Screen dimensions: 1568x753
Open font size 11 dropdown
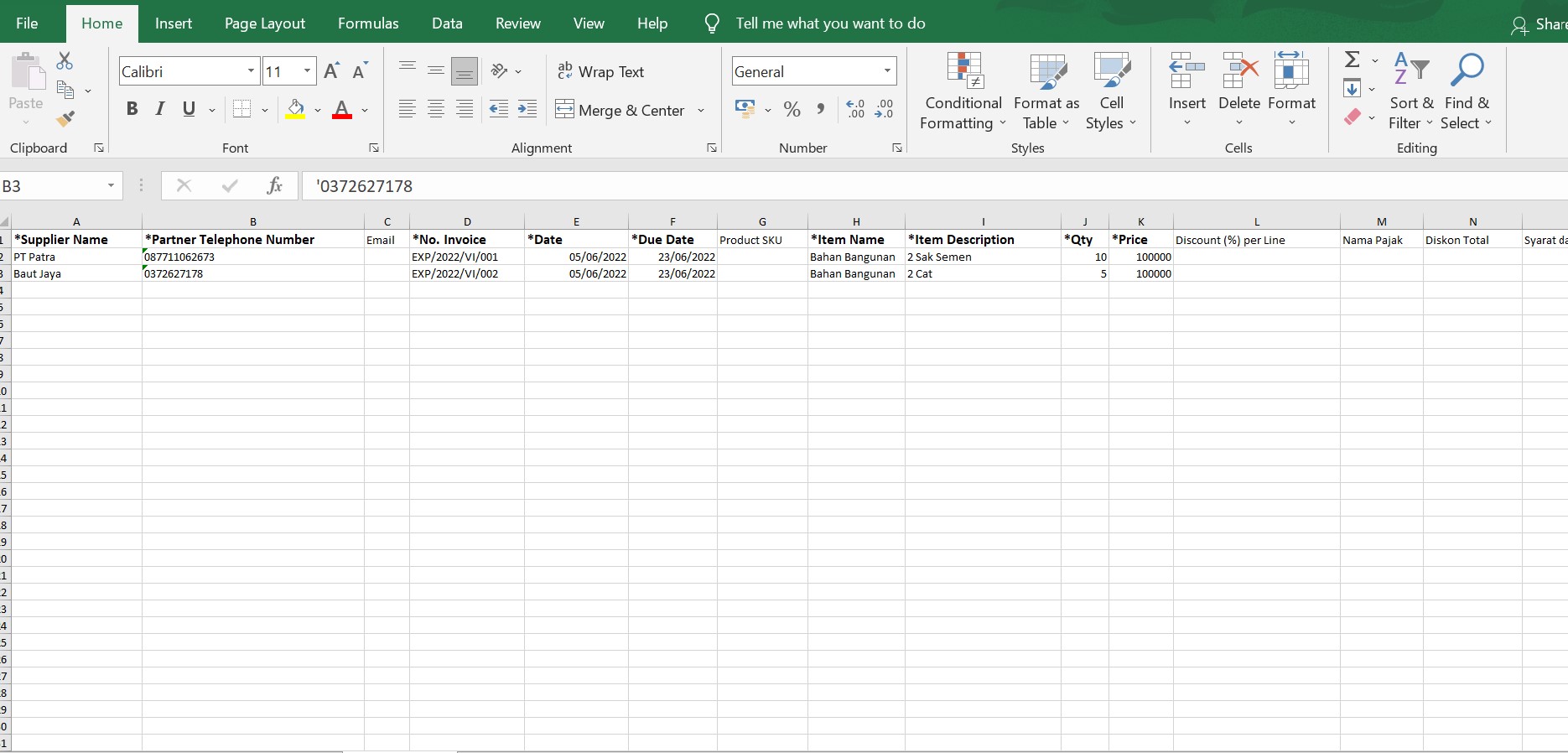tap(308, 71)
